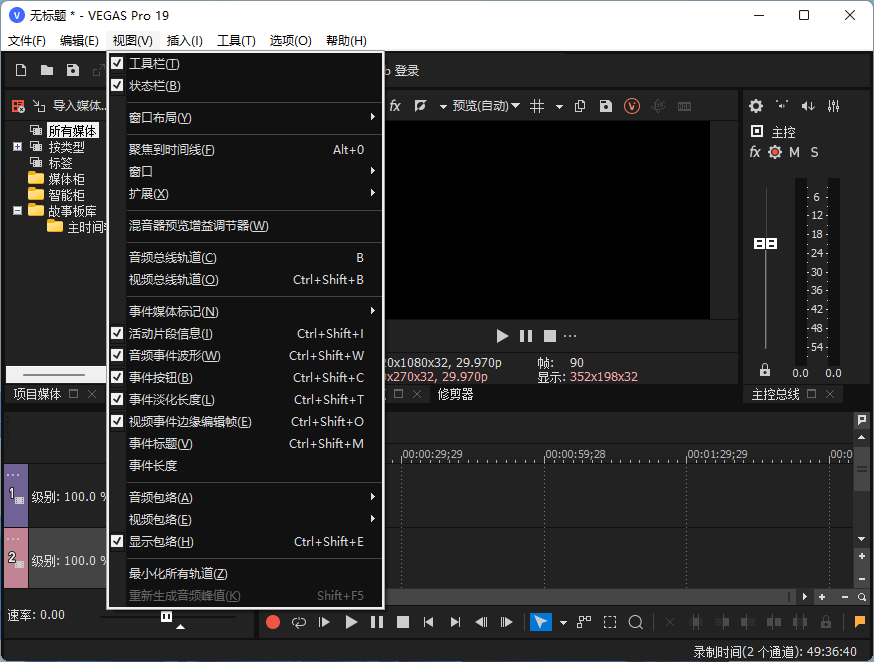Select the zoom magnifier edit tool
The image size is (874, 662).
[635, 622]
